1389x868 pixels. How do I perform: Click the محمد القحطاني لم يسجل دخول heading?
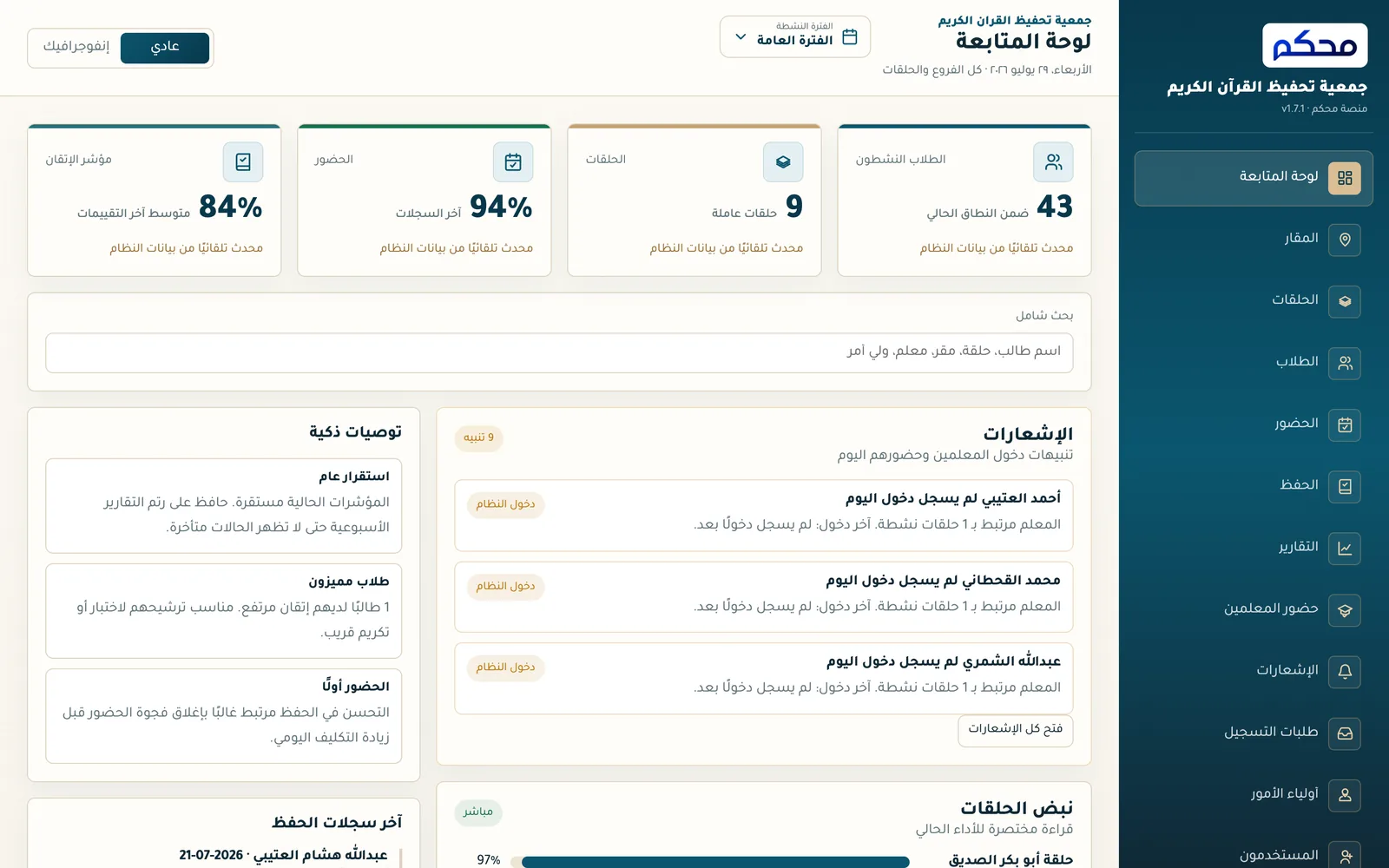pos(943,580)
